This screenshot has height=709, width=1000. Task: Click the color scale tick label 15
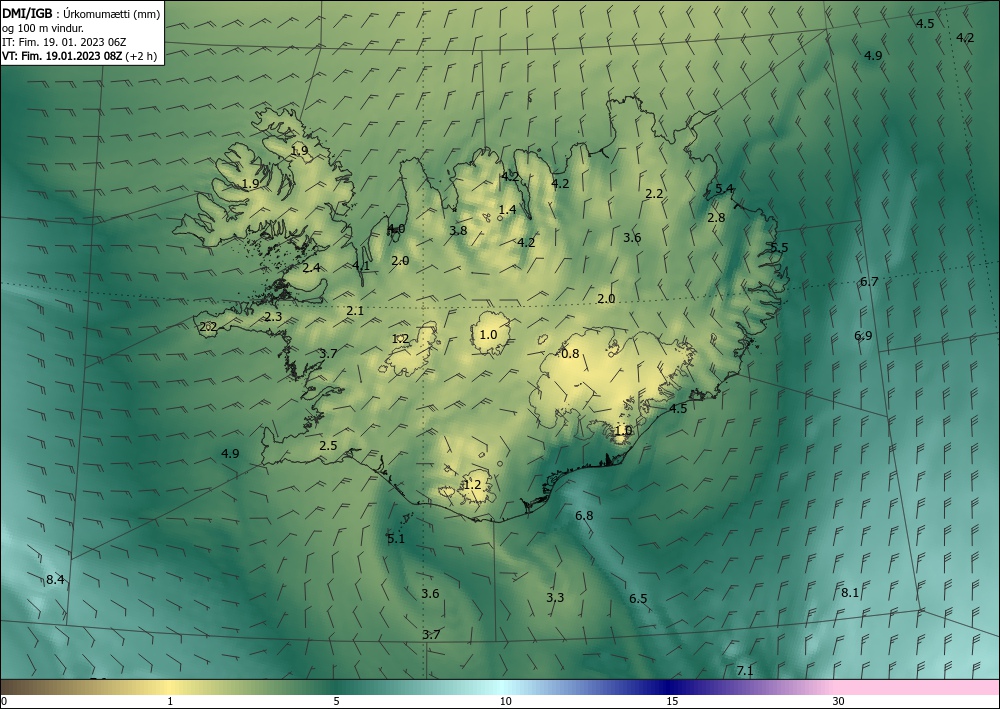pyautogui.click(x=672, y=701)
